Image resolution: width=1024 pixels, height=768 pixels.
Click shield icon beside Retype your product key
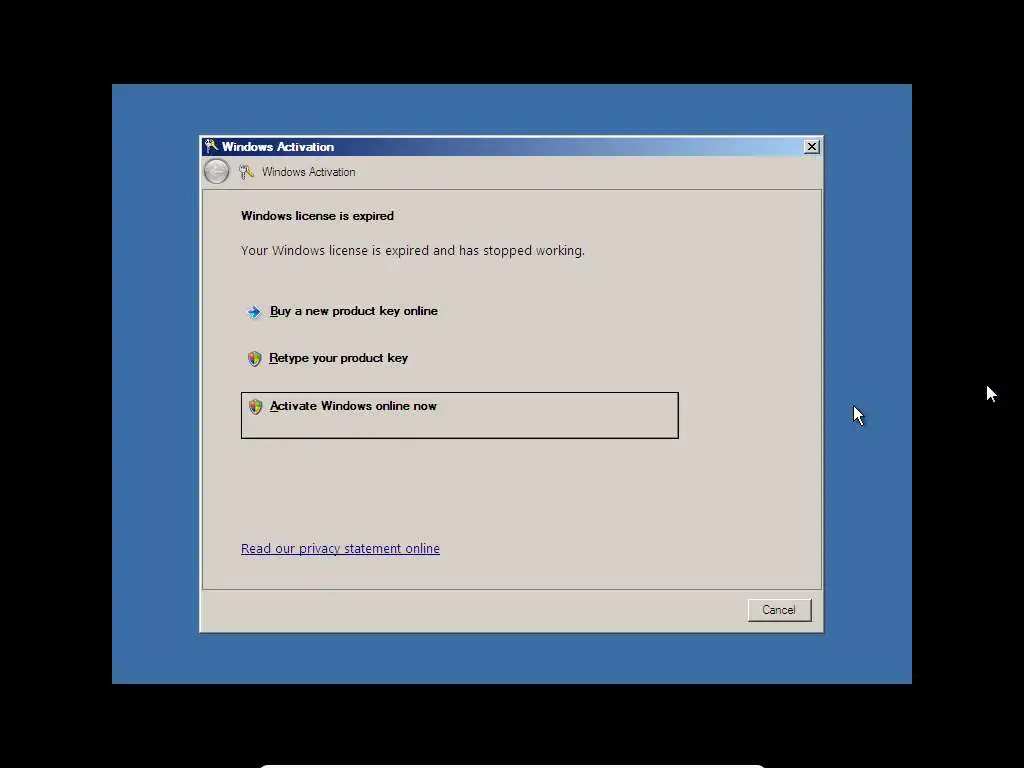pos(254,359)
